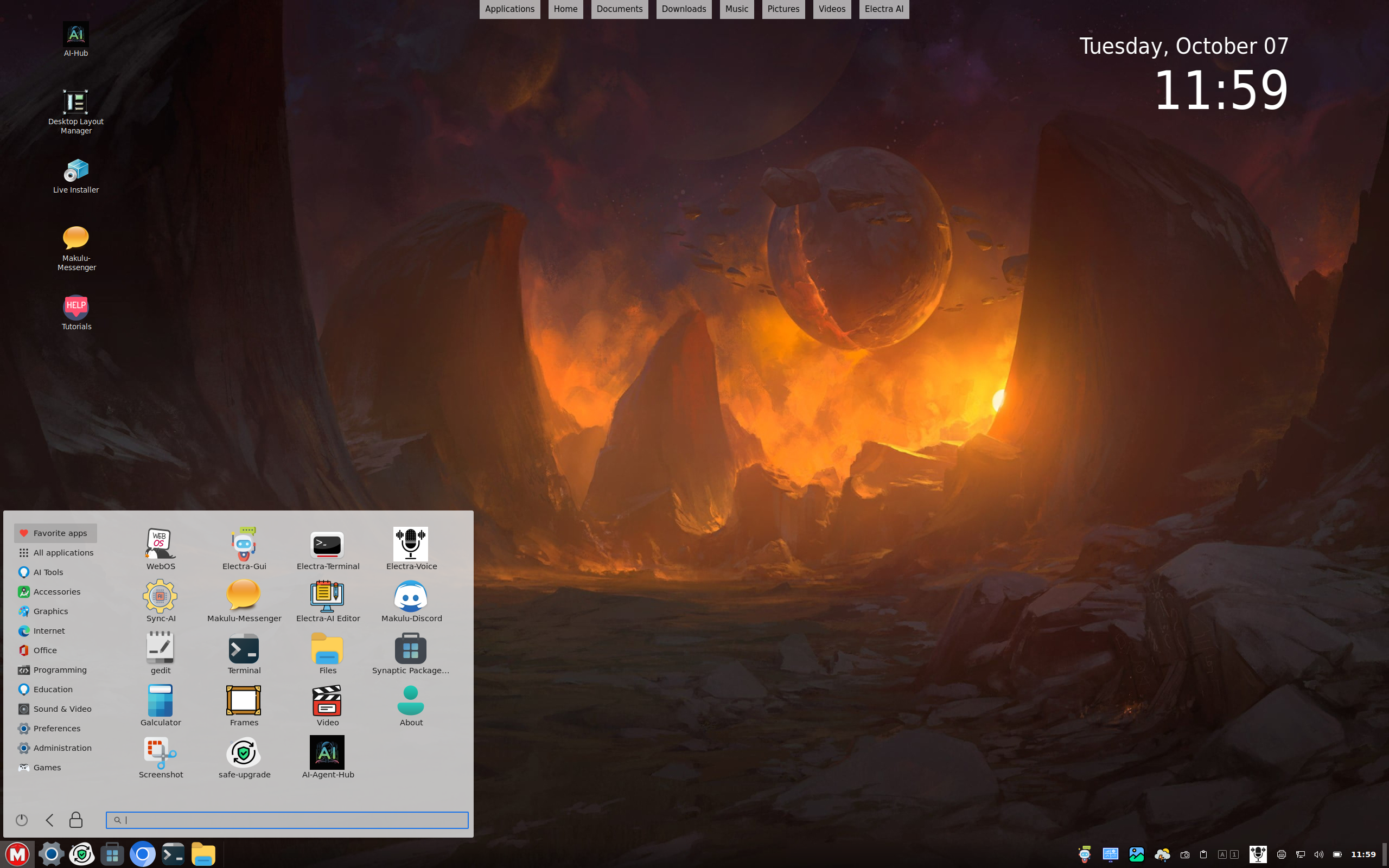Open Makulu-Discord from favorites

(411, 601)
